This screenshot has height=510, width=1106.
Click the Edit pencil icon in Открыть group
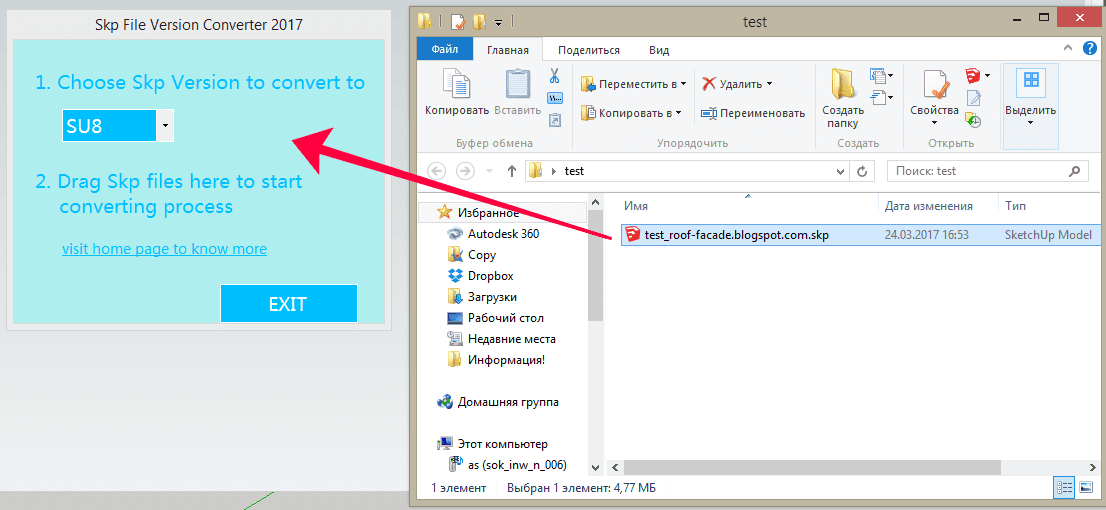click(x=973, y=98)
